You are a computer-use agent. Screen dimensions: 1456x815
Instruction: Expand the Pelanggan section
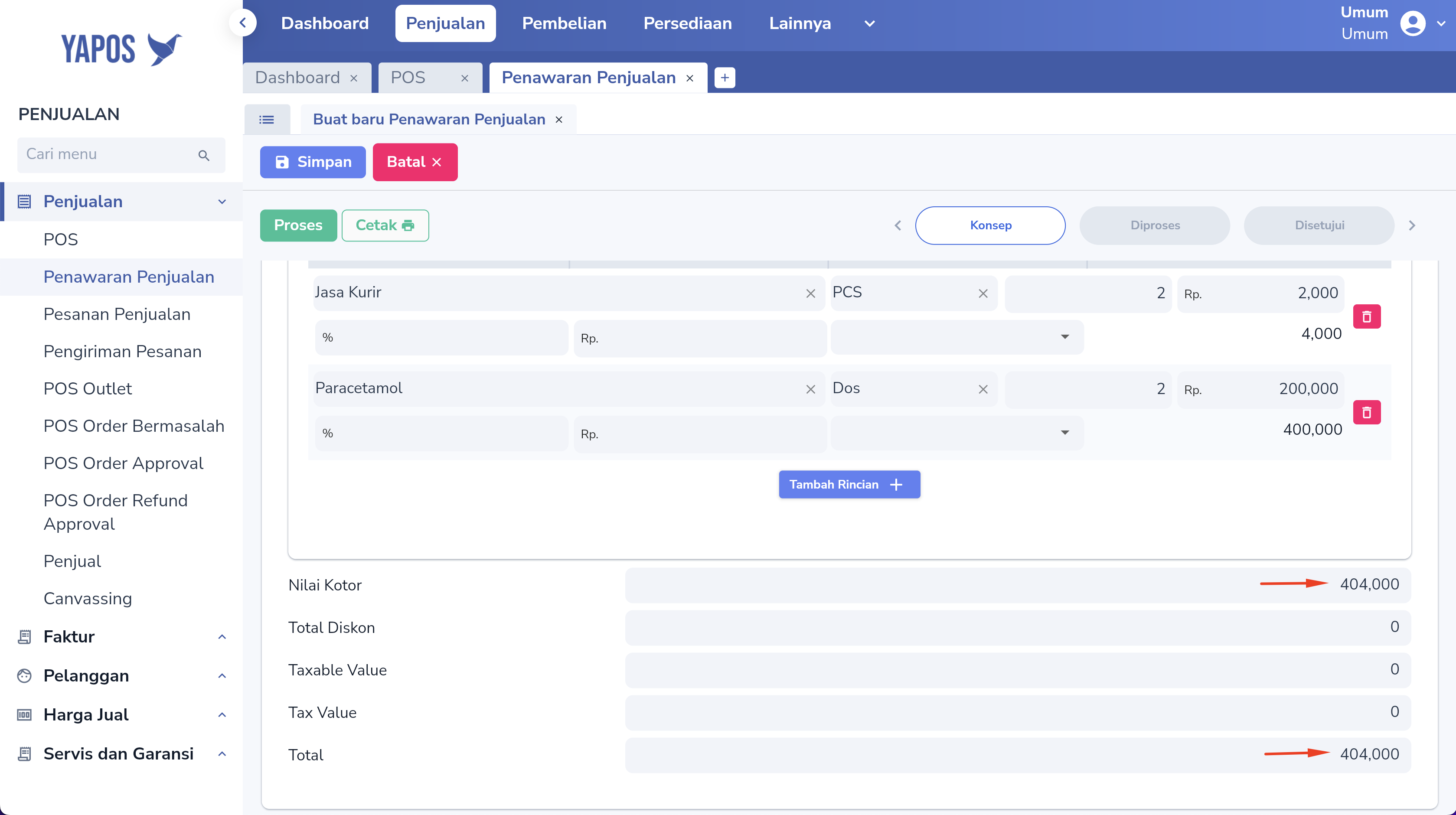(222, 676)
